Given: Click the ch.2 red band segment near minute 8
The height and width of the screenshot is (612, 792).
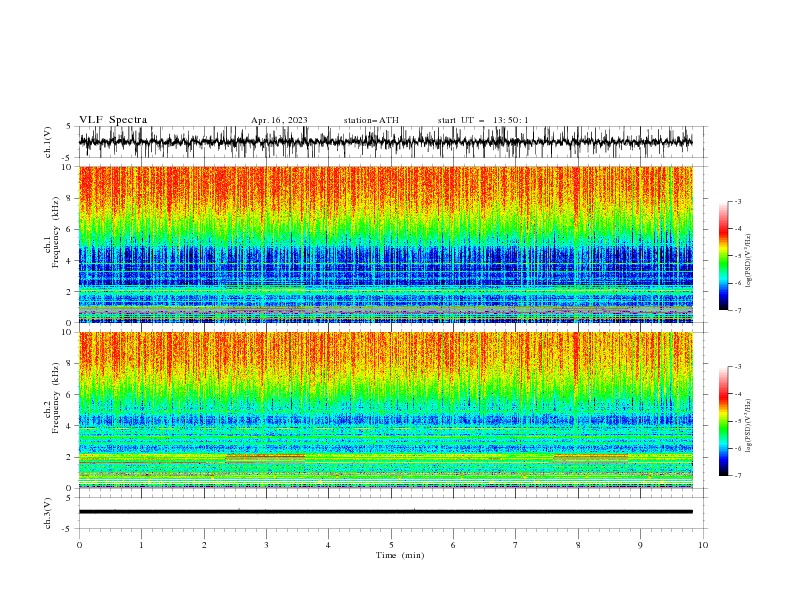Looking at the screenshot, I should (590, 456).
